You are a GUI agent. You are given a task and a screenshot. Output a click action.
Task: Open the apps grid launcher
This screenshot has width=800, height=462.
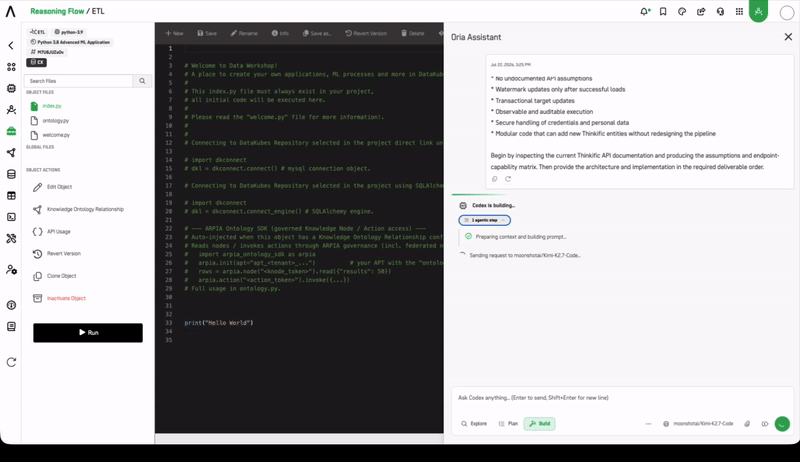point(739,11)
